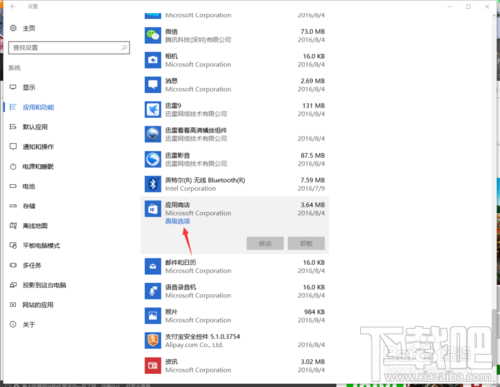500x387 pixels.
Task: Click the 离线地图 map icon
Action: 13,226
